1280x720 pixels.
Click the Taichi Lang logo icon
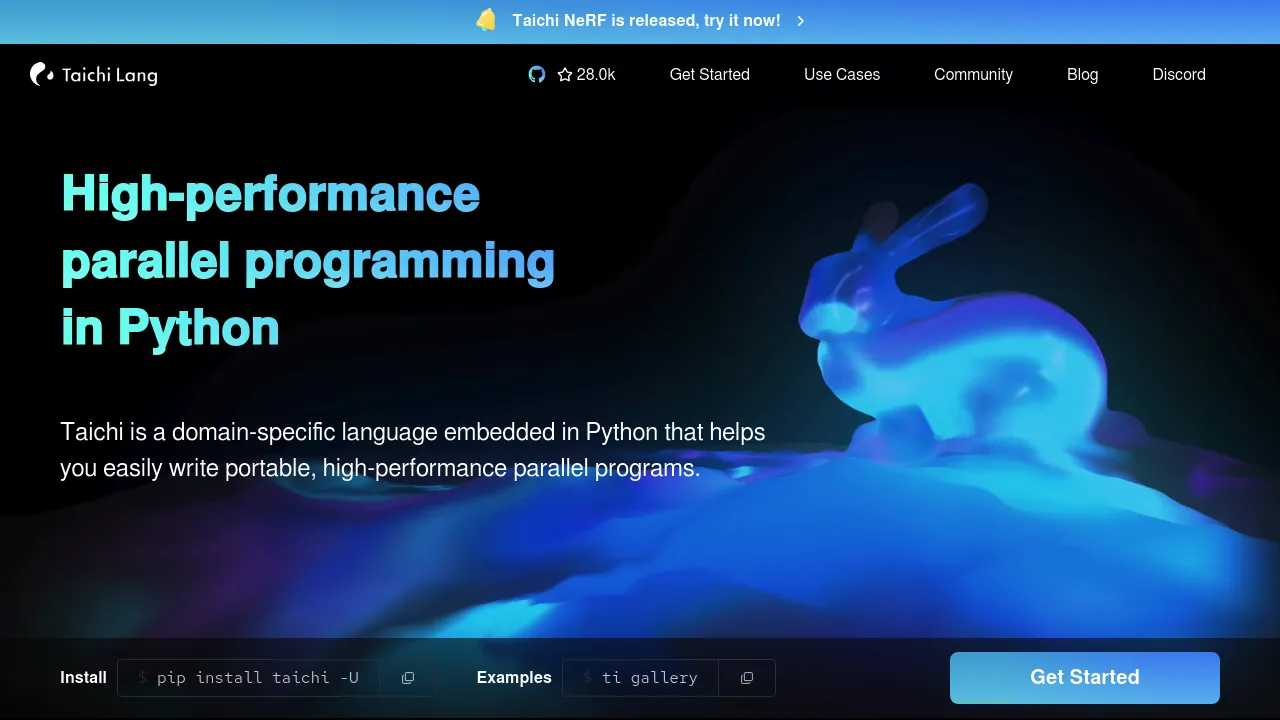pyautogui.click(x=42, y=74)
